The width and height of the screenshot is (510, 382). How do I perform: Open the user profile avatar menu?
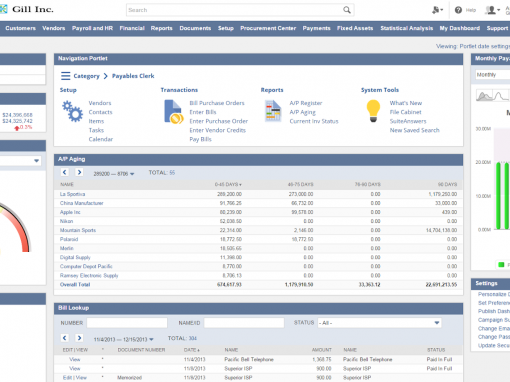click(492, 10)
